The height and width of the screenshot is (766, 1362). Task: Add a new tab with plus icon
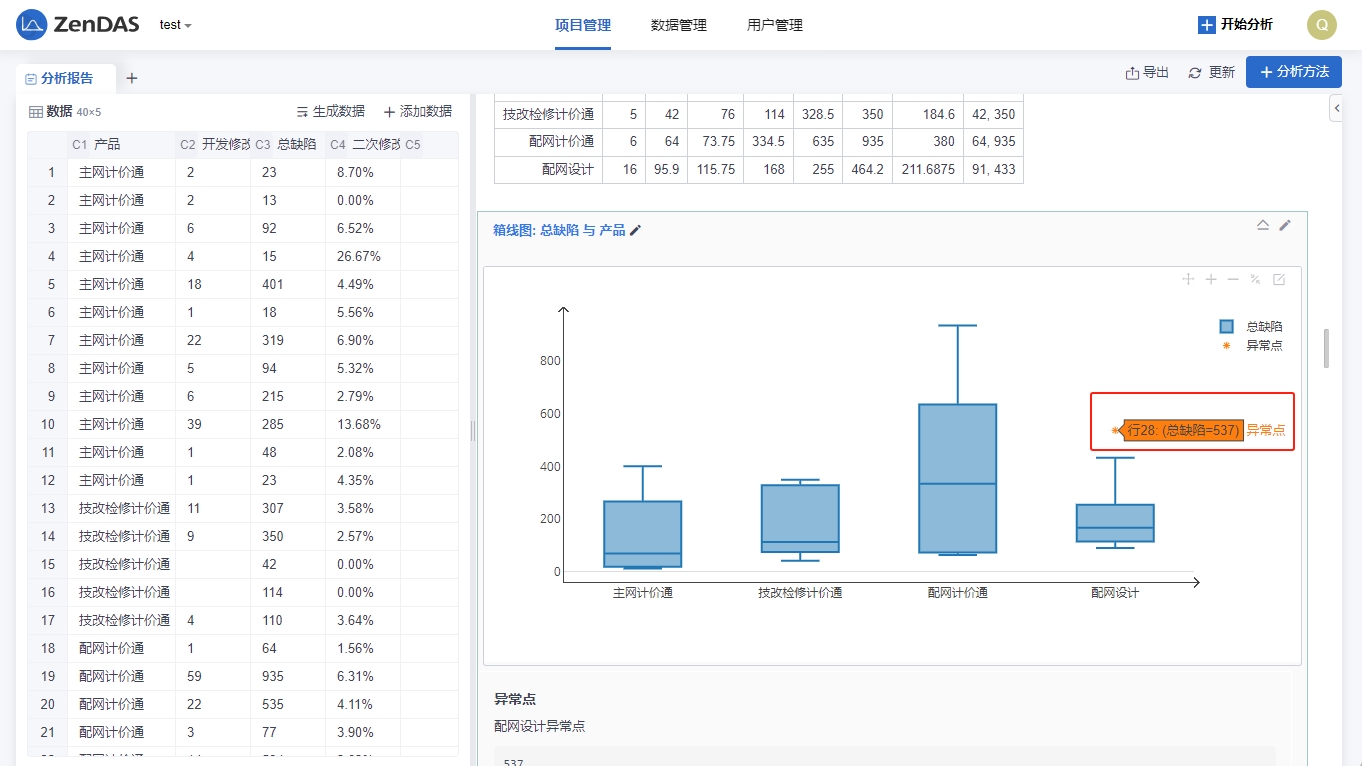(131, 78)
